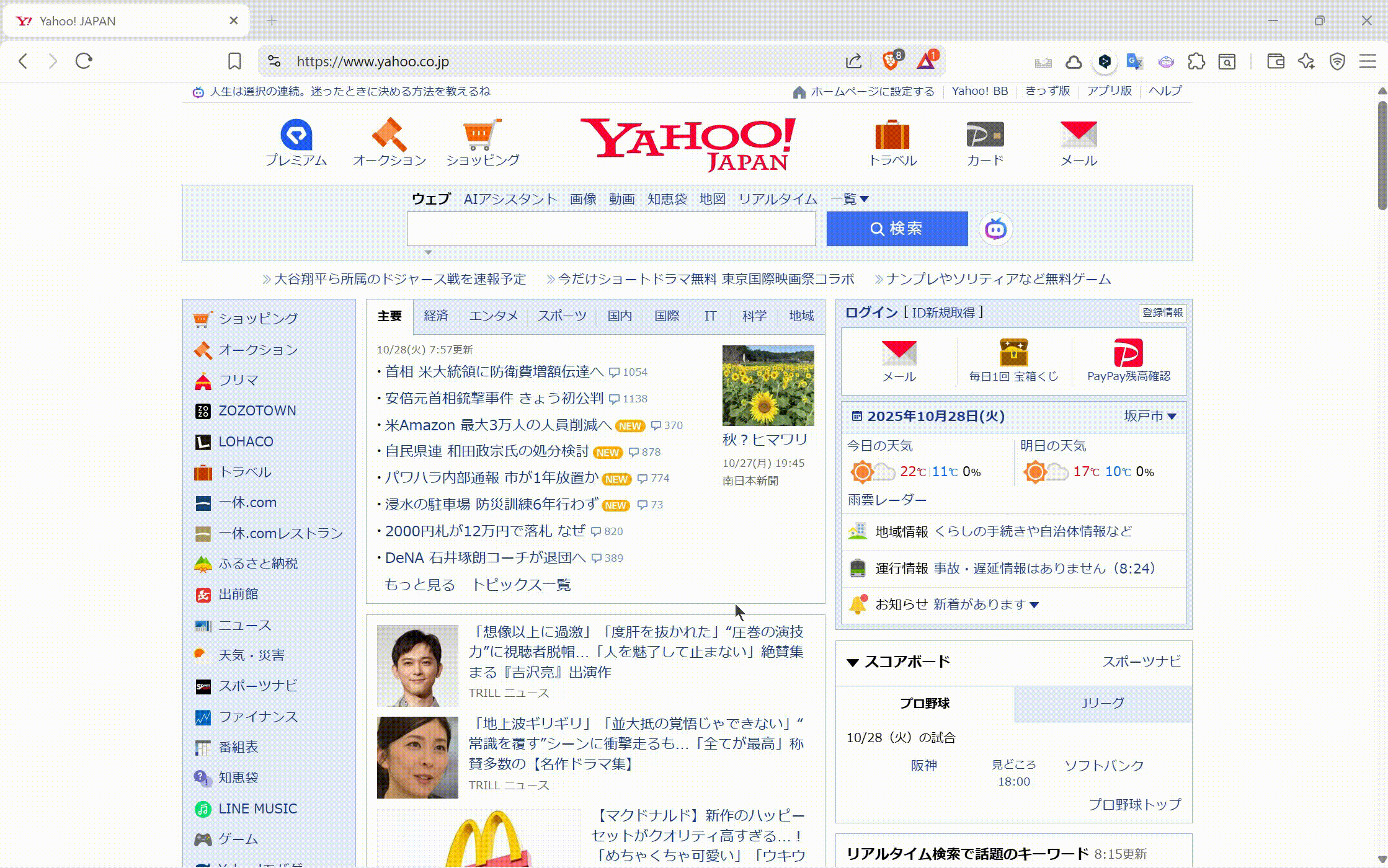Open Yahoo Premium icon
Image resolution: width=1388 pixels, height=868 pixels.
[x=296, y=135]
